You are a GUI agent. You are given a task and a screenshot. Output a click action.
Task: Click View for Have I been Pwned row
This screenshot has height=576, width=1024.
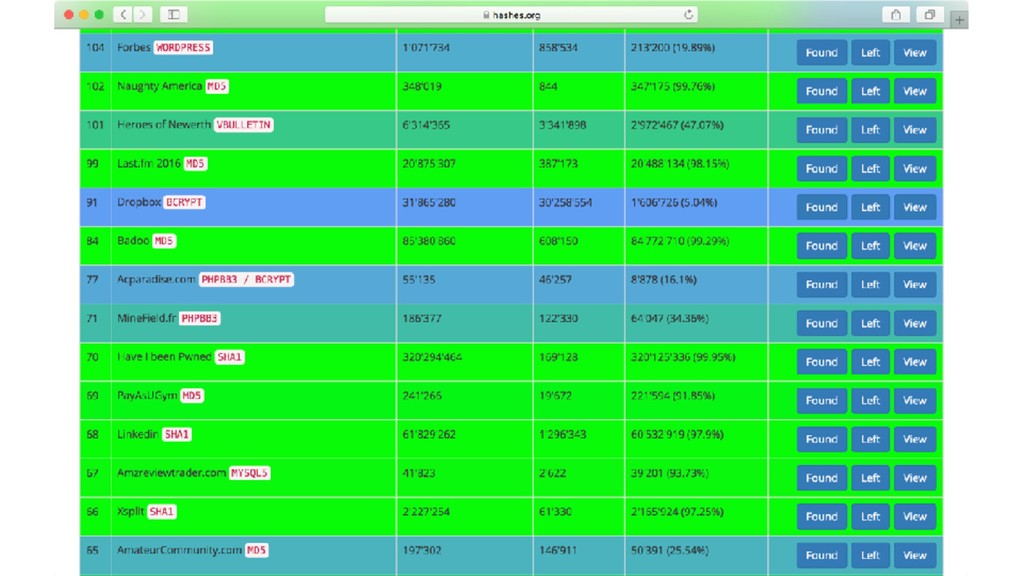[x=914, y=362]
